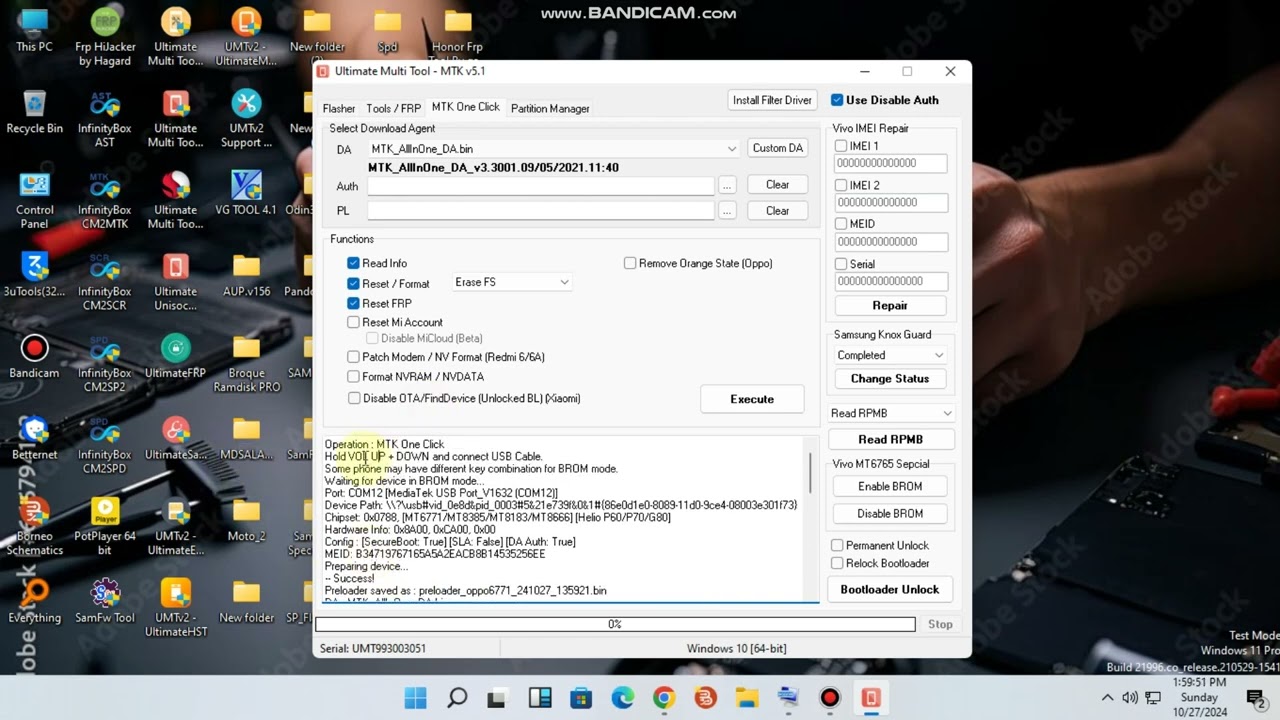This screenshot has height=720, width=1280.
Task: Open Frp HiJacker by Hagard icon
Action: point(105,37)
